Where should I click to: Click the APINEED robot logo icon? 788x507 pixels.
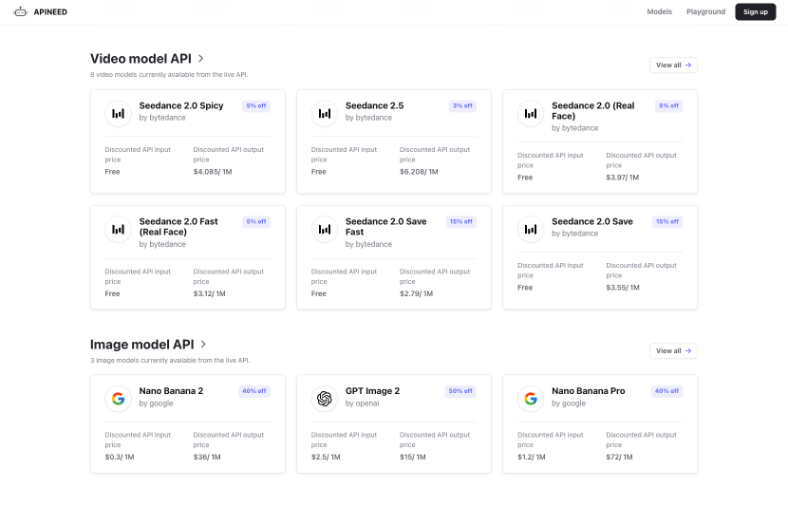click(x=20, y=12)
